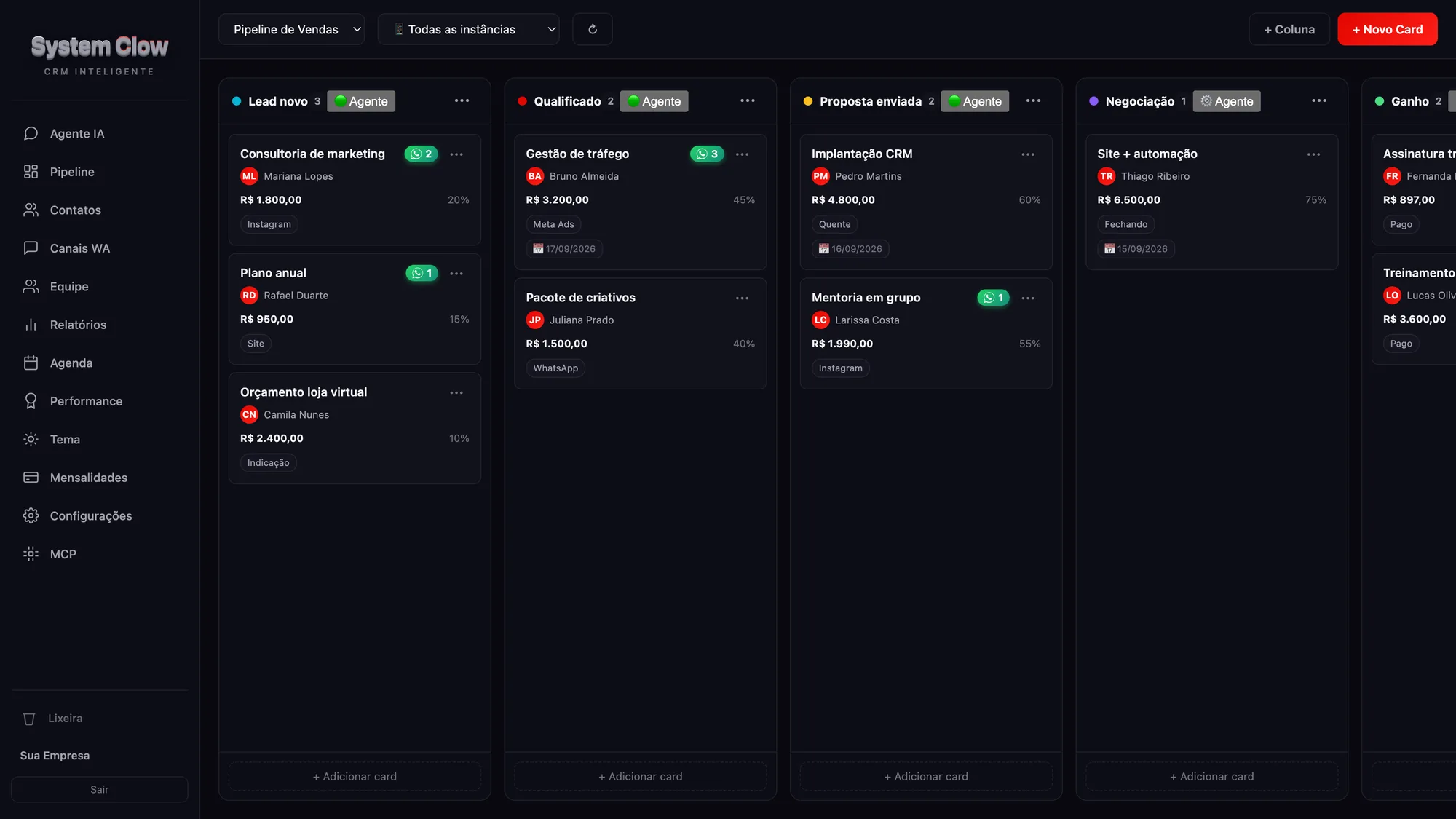The height and width of the screenshot is (819, 1456).
Task: Toggle Agente on Lead novo column
Action: 361,101
